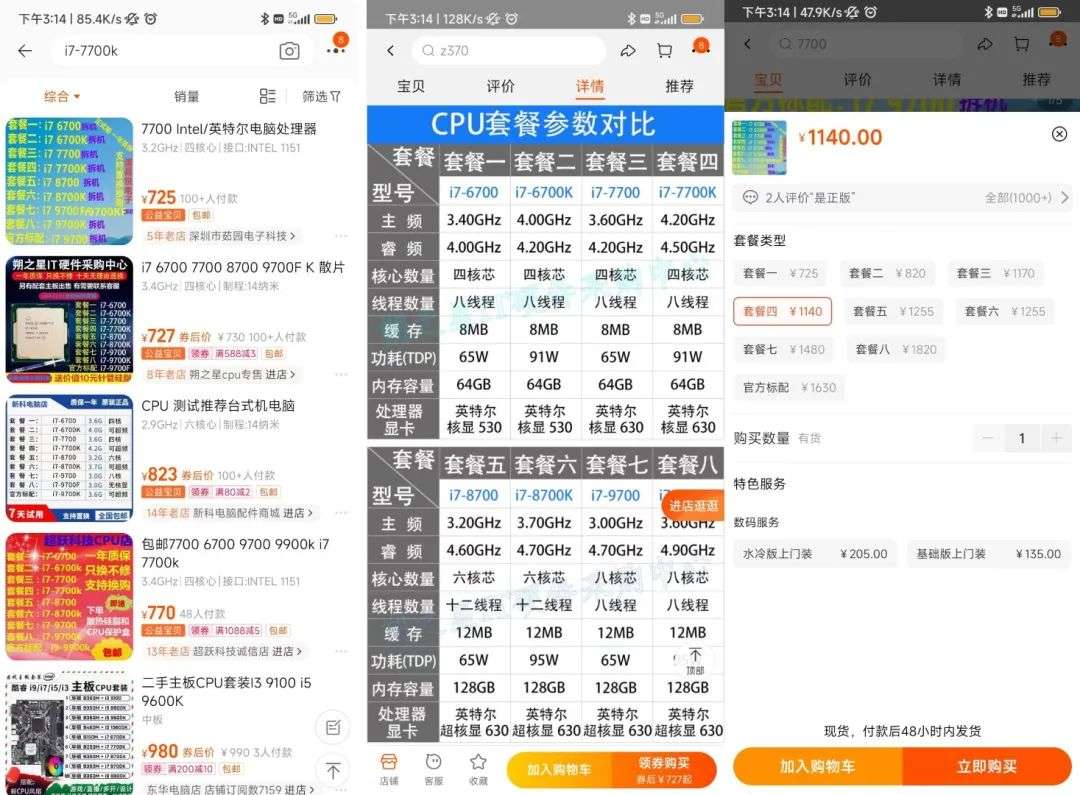The width and height of the screenshot is (1080, 795).
Task: Select option 套餐四 ¥1140
Action: [x=782, y=311]
